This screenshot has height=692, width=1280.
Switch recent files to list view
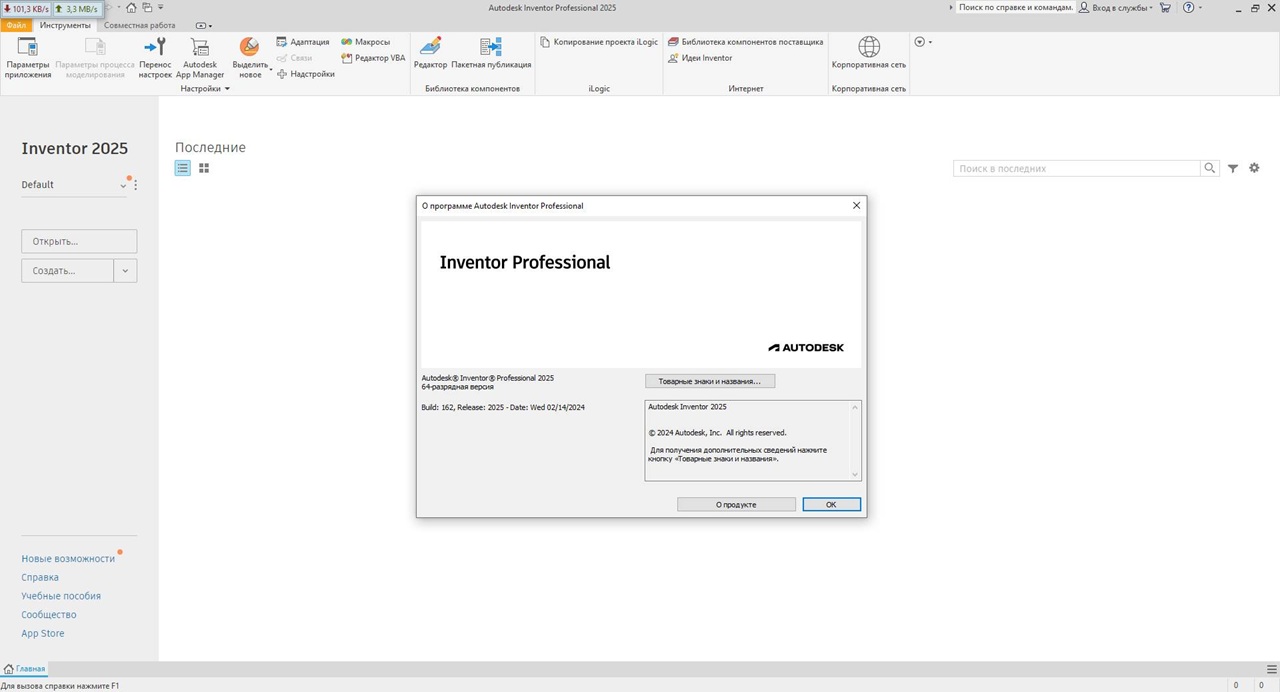(182, 168)
